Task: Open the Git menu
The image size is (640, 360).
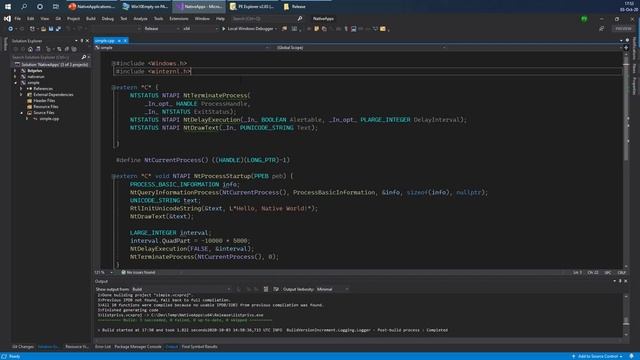Action: 58,19
